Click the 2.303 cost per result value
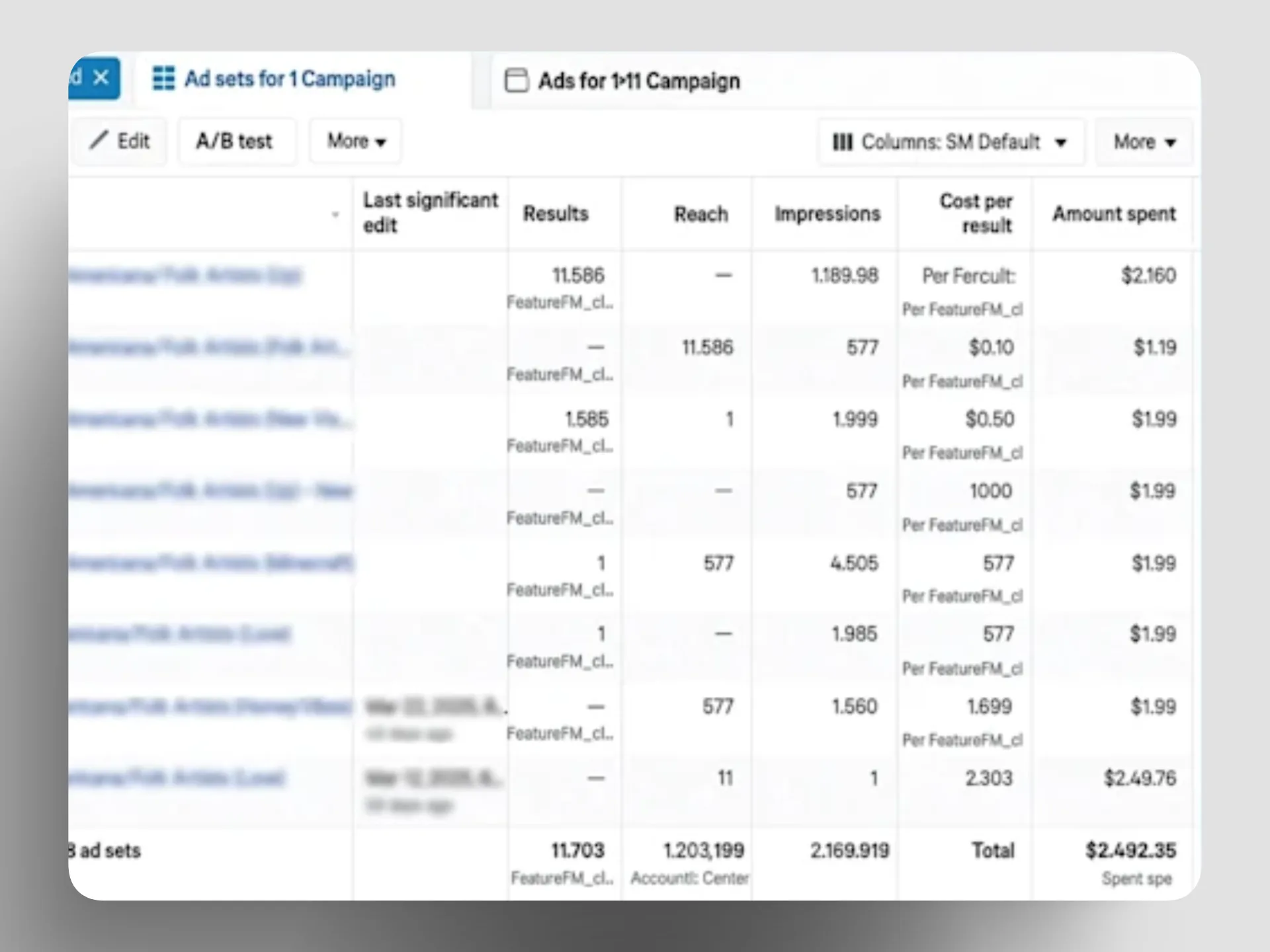 tap(988, 778)
